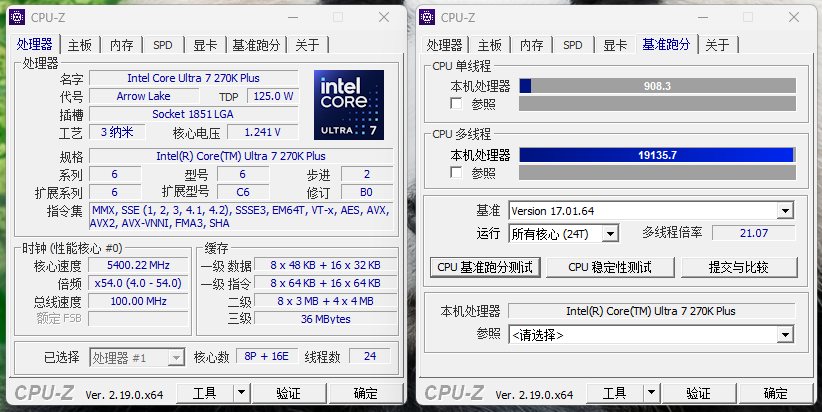Minimize the right CPU-Z window
Screen dimensions: 822x412
coord(703,17)
